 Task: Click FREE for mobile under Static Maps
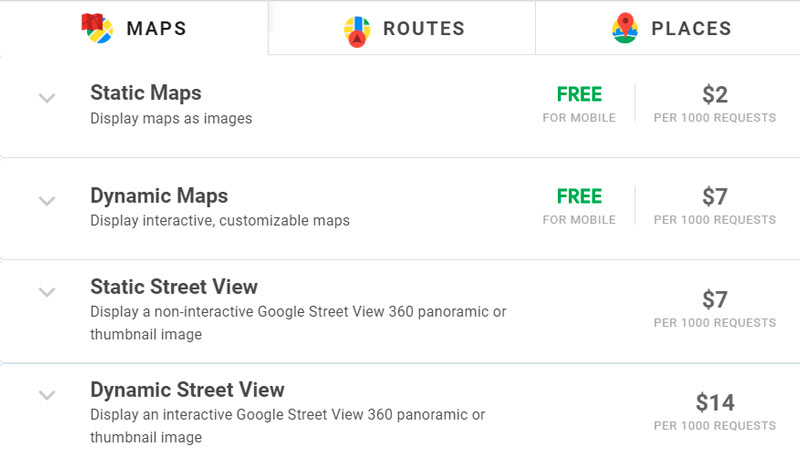[x=579, y=104]
